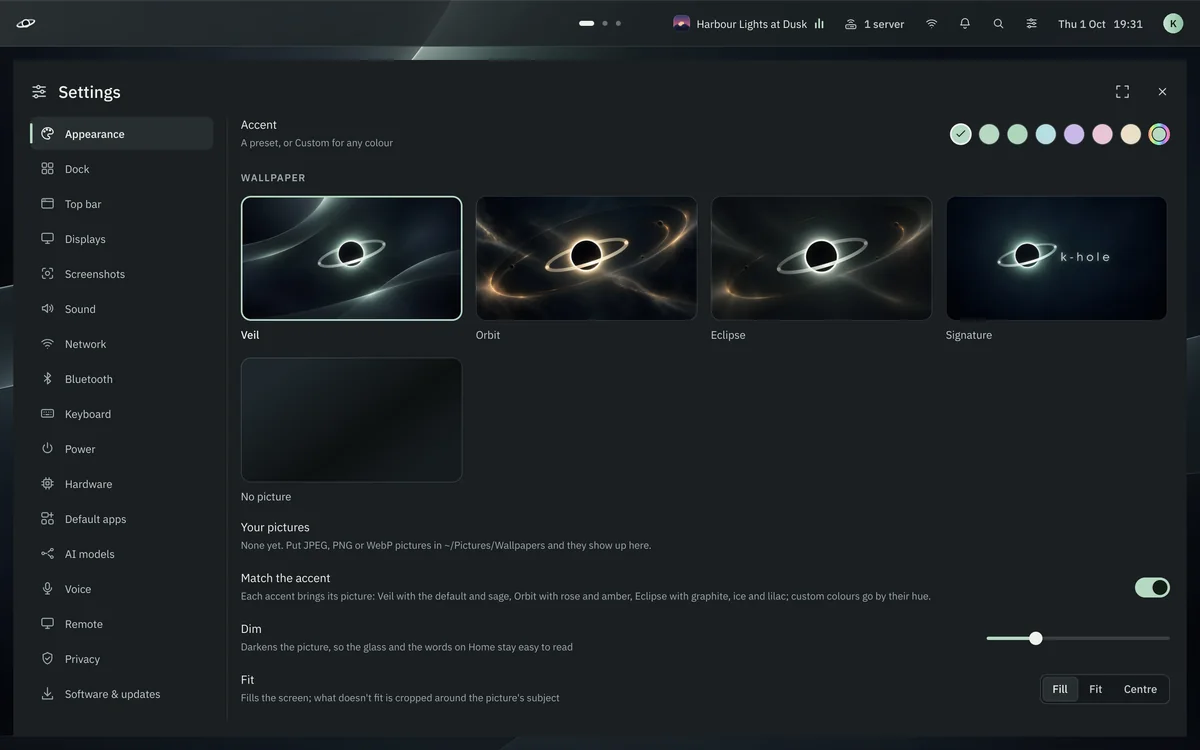The height and width of the screenshot is (750, 1200).
Task: Open Network settings in the sidebar
Action: point(121,344)
